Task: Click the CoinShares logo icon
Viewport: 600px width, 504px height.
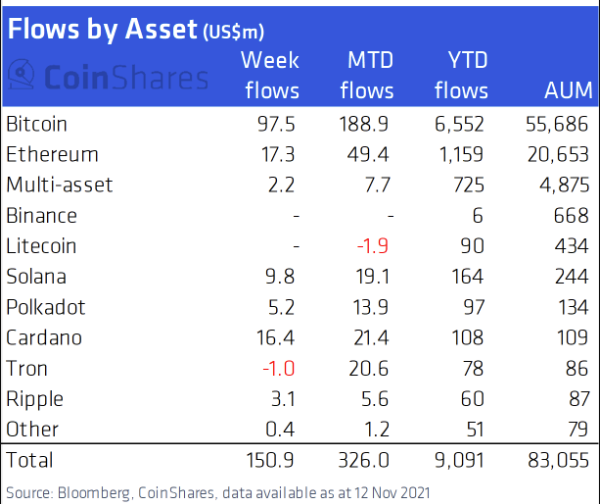Action: 21,74
